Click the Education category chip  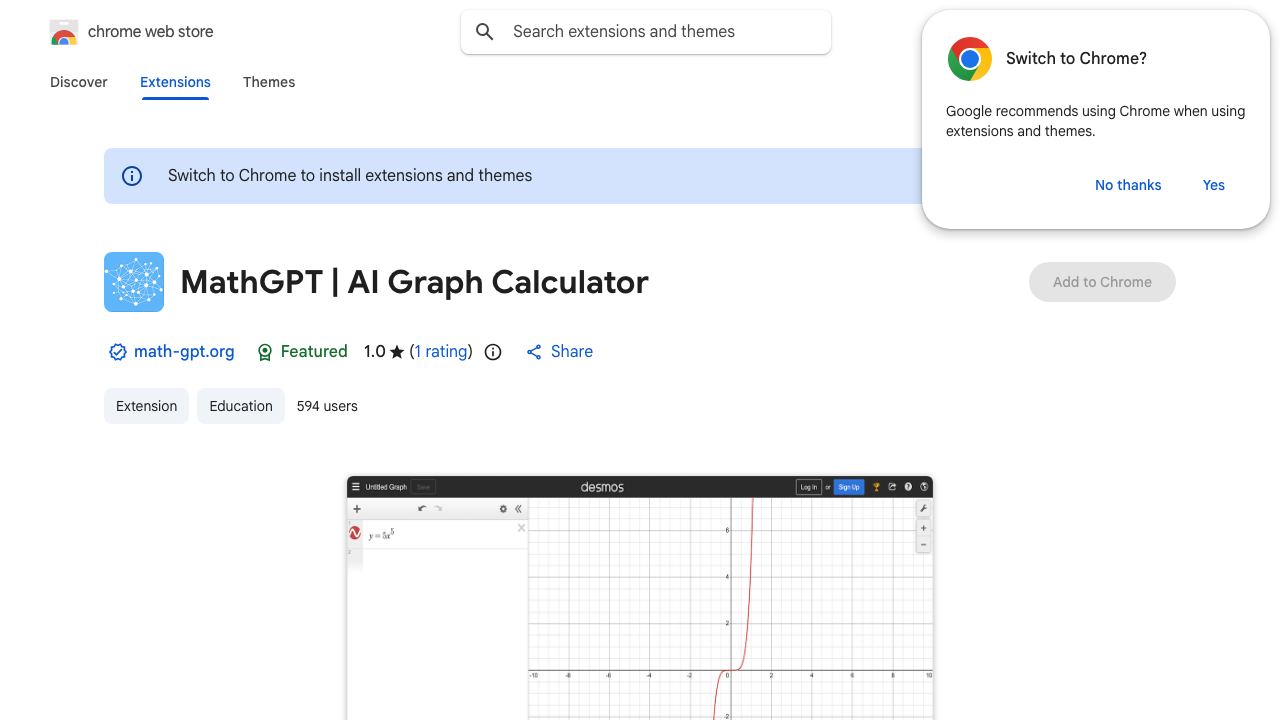click(241, 406)
